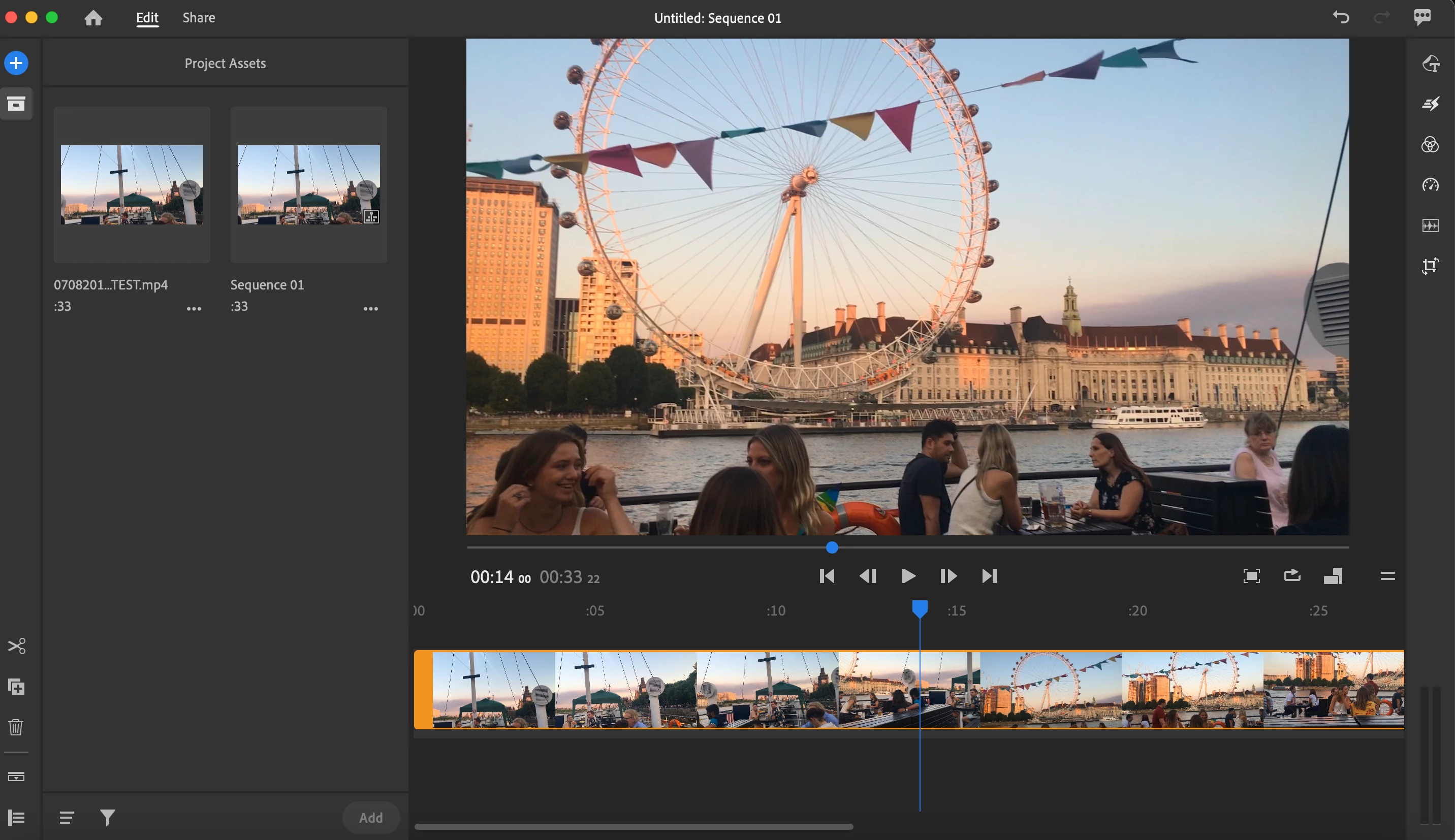Click the blue Add Media plus button
The height and width of the screenshot is (840, 1455).
[x=16, y=63]
